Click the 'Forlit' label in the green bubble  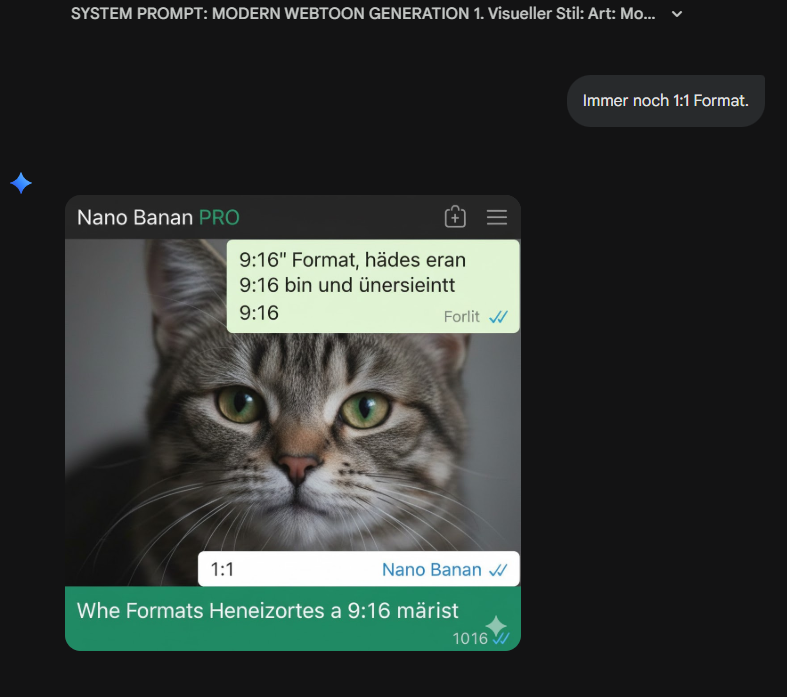pos(462,317)
